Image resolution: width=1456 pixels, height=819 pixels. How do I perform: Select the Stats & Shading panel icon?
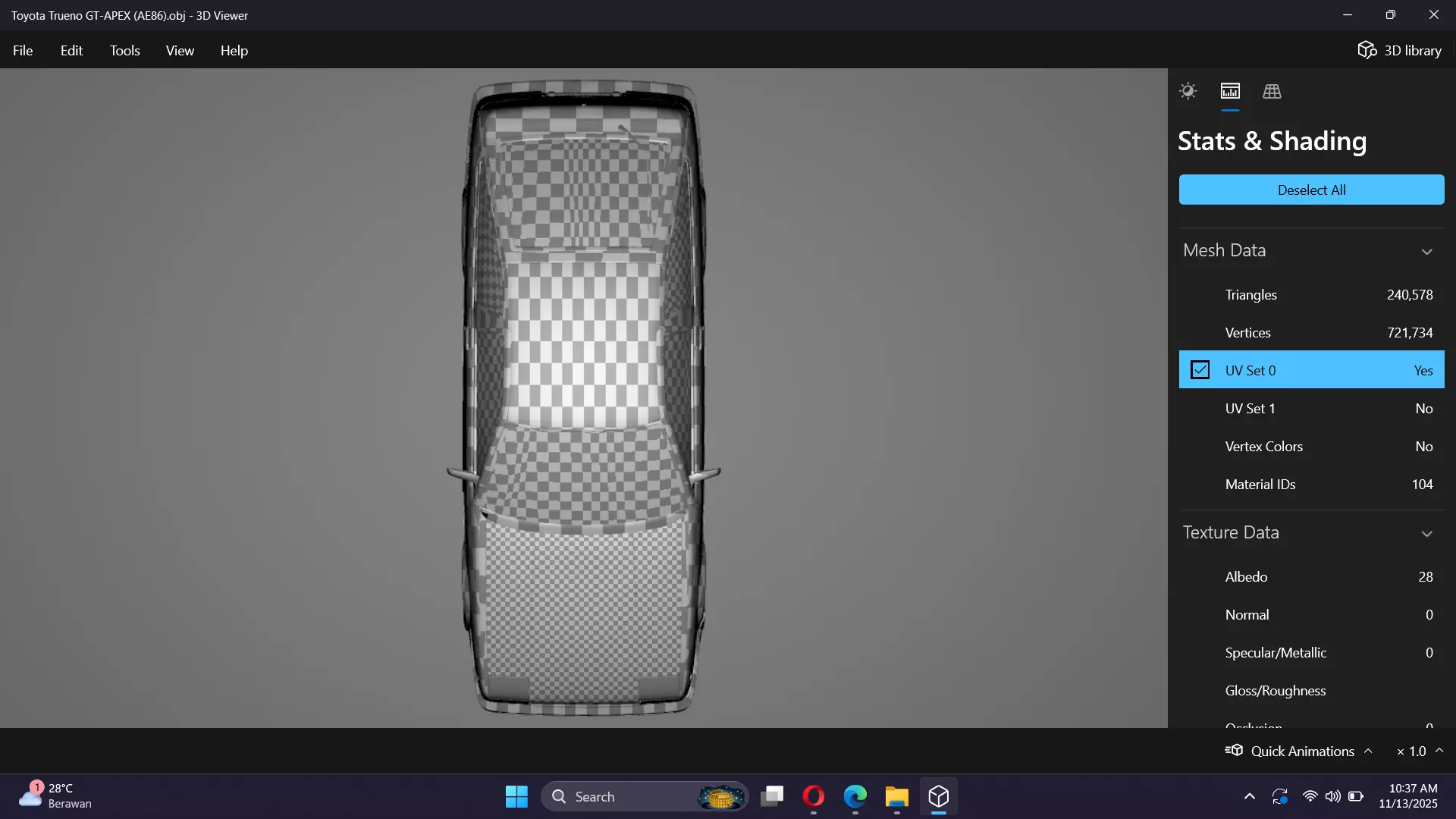point(1230,91)
